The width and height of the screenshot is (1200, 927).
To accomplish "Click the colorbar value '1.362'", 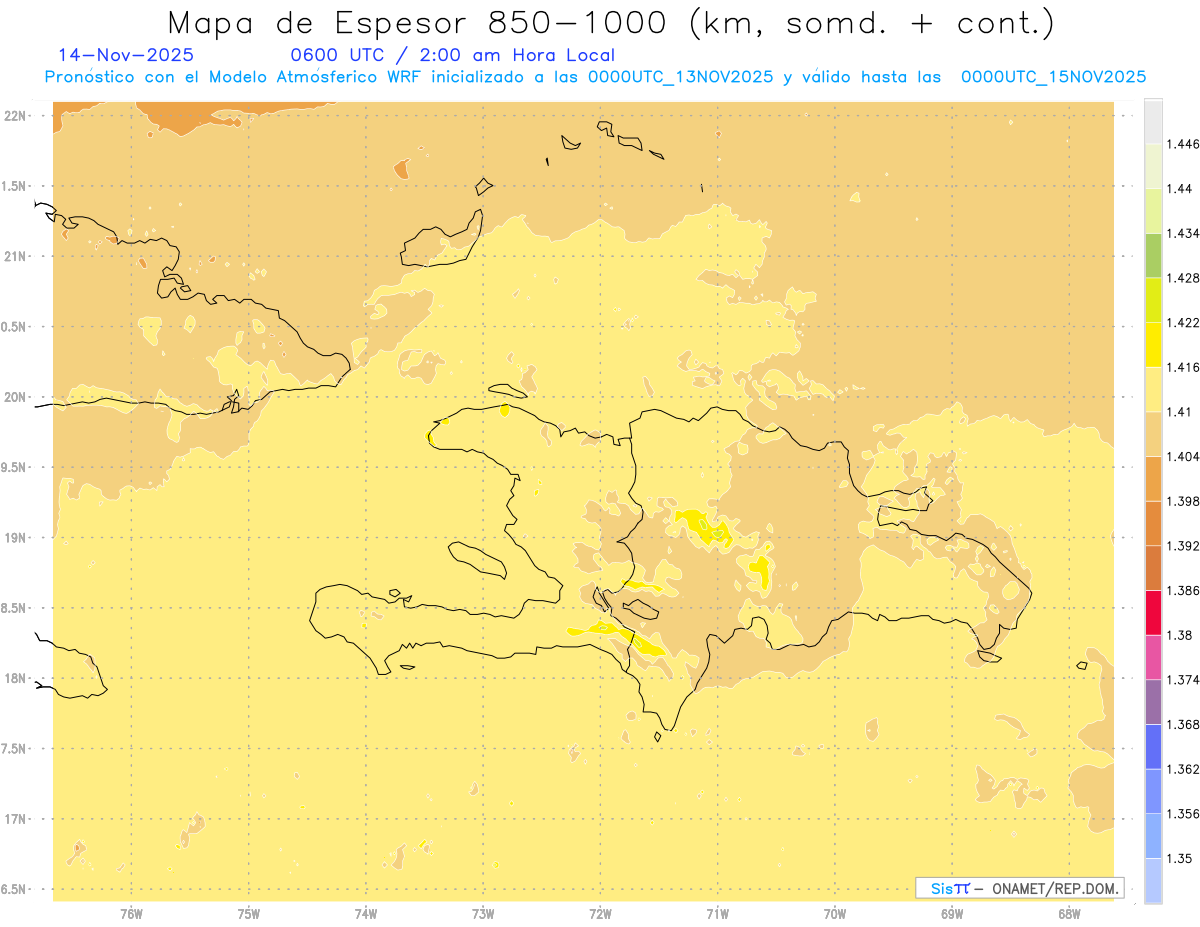I will click(x=1185, y=769).
